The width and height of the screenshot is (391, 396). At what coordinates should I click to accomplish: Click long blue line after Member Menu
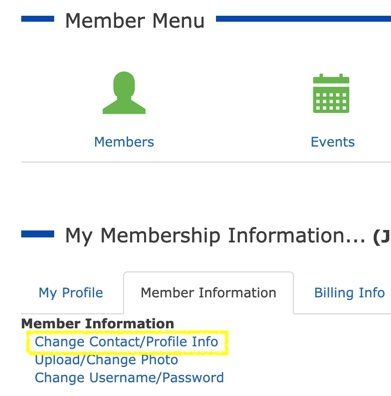pyautogui.click(x=303, y=19)
